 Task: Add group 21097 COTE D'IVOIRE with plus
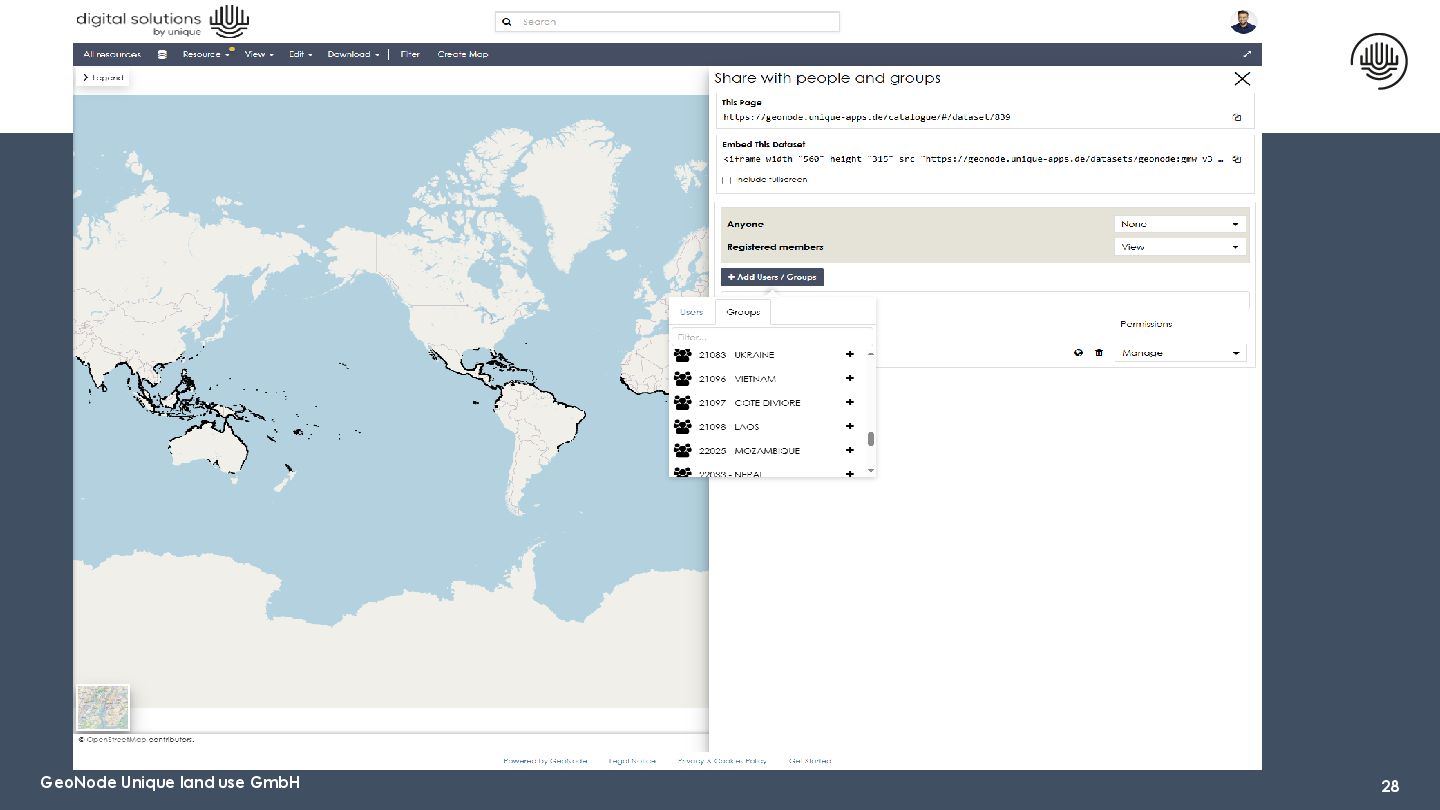850,402
